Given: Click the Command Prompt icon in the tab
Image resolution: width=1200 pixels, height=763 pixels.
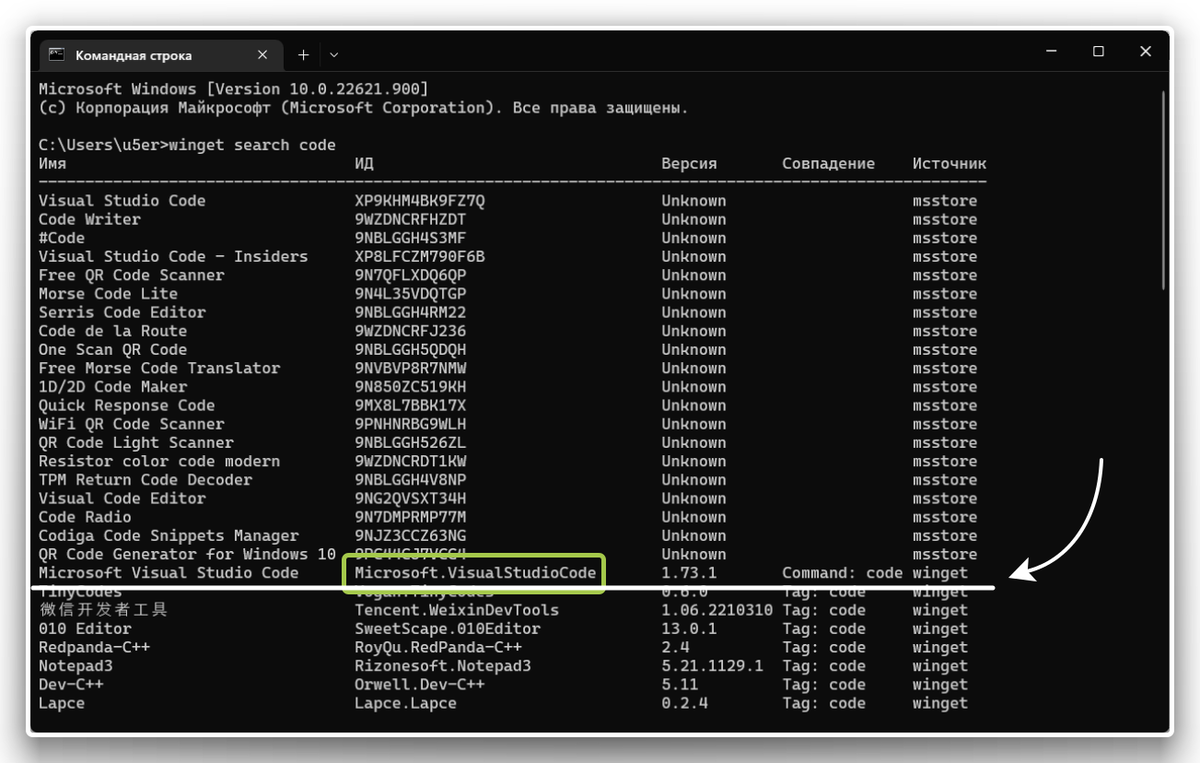Looking at the screenshot, I should click(57, 55).
